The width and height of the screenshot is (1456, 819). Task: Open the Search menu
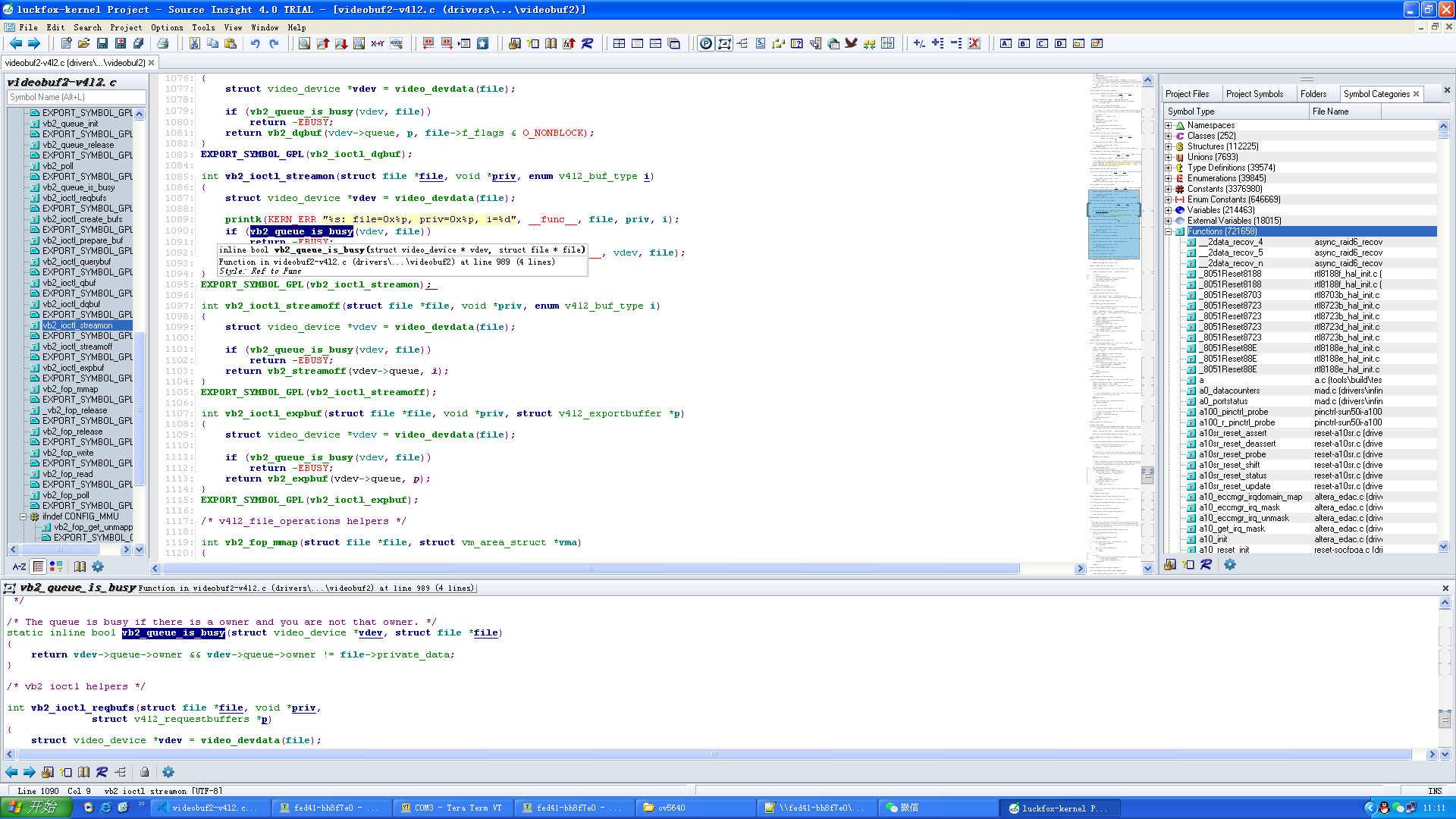87,27
